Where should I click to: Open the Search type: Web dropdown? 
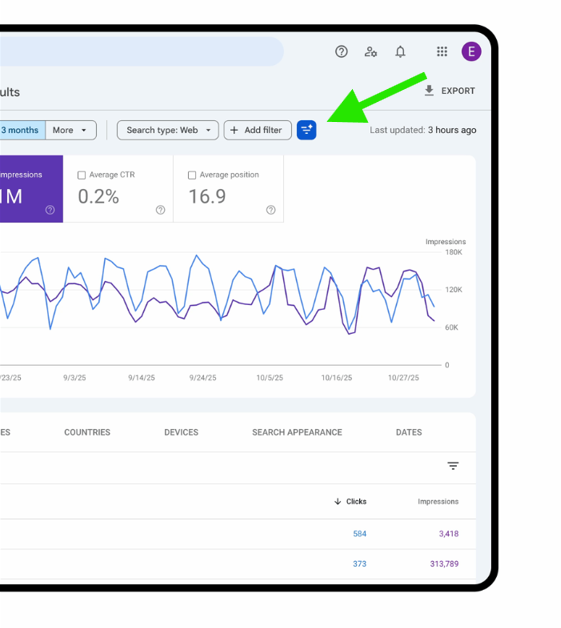coord(168,130)
